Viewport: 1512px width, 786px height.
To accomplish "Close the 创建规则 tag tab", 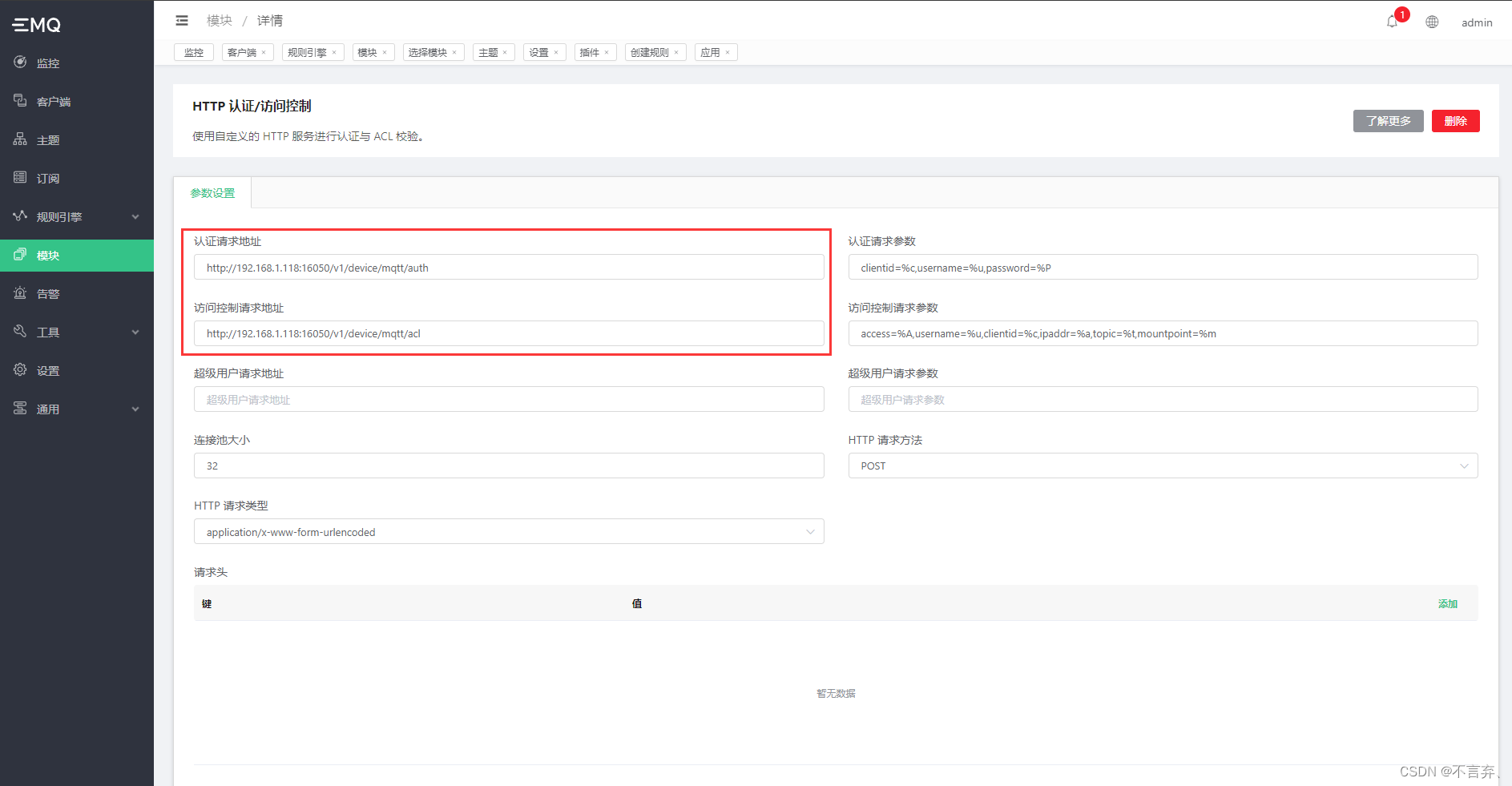I will tap(676, 53).
